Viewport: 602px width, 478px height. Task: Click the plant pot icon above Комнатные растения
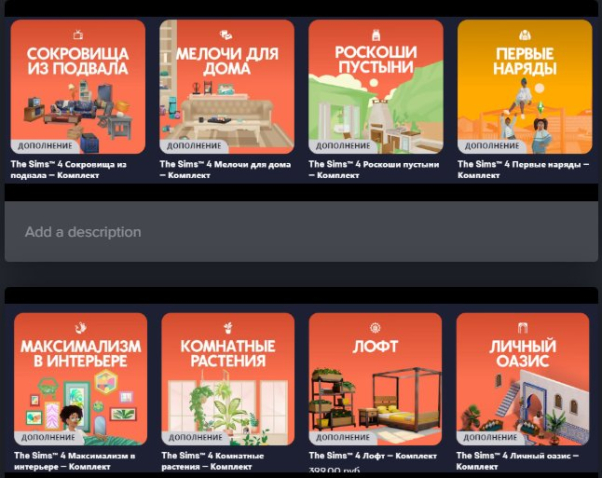228,328
